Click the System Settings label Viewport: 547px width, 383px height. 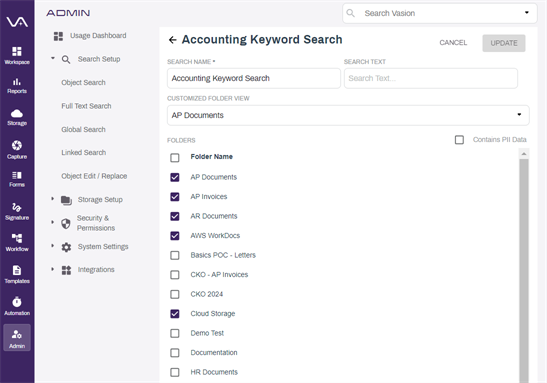click(103, 247)
